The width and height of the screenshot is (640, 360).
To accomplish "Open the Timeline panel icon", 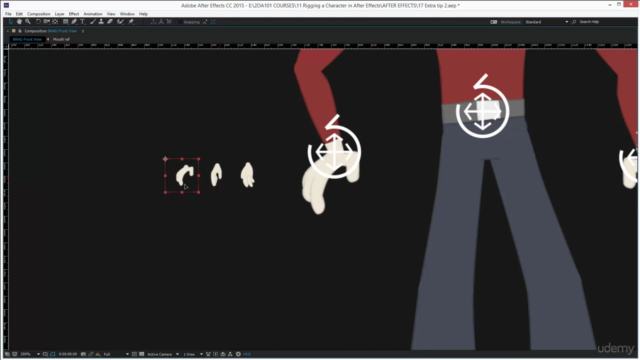I will point(223,354).
